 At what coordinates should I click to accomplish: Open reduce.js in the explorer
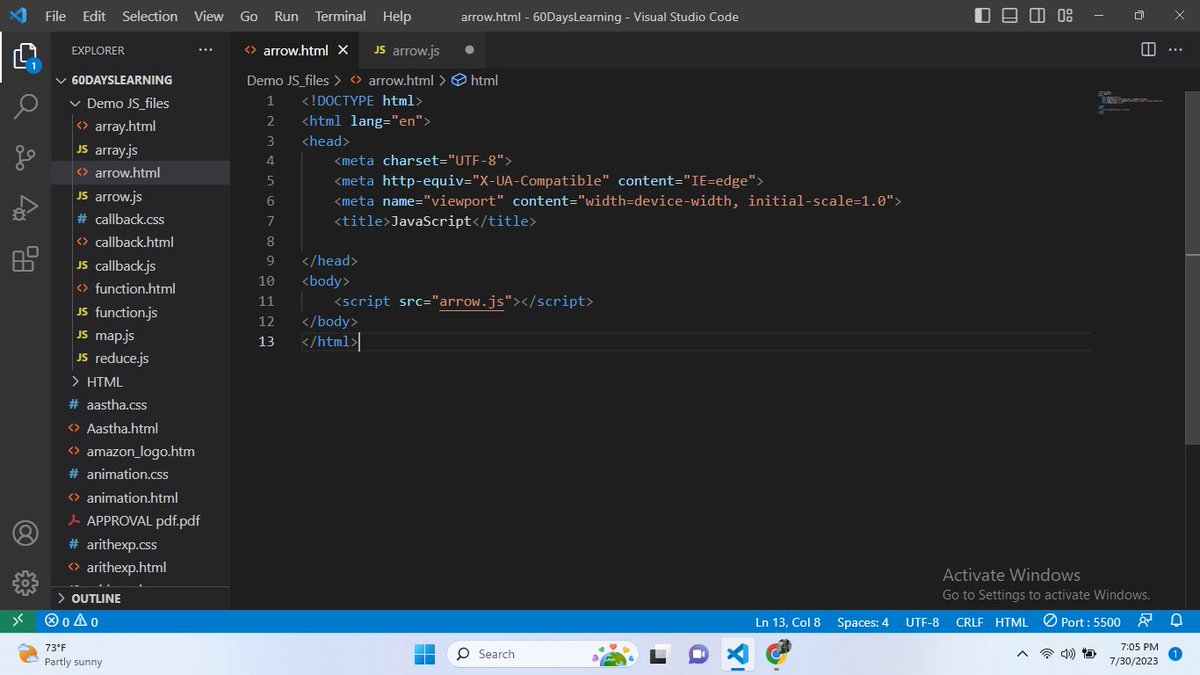121,358
